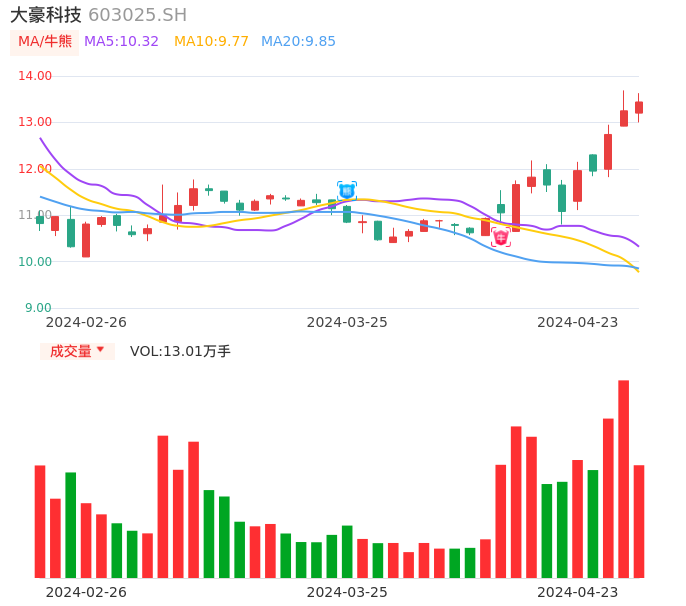Image resolution: width=686 pixels, height=606 pixels.
Task: Click the stock name 大豪科技
Action: click(x=46, y=15)
